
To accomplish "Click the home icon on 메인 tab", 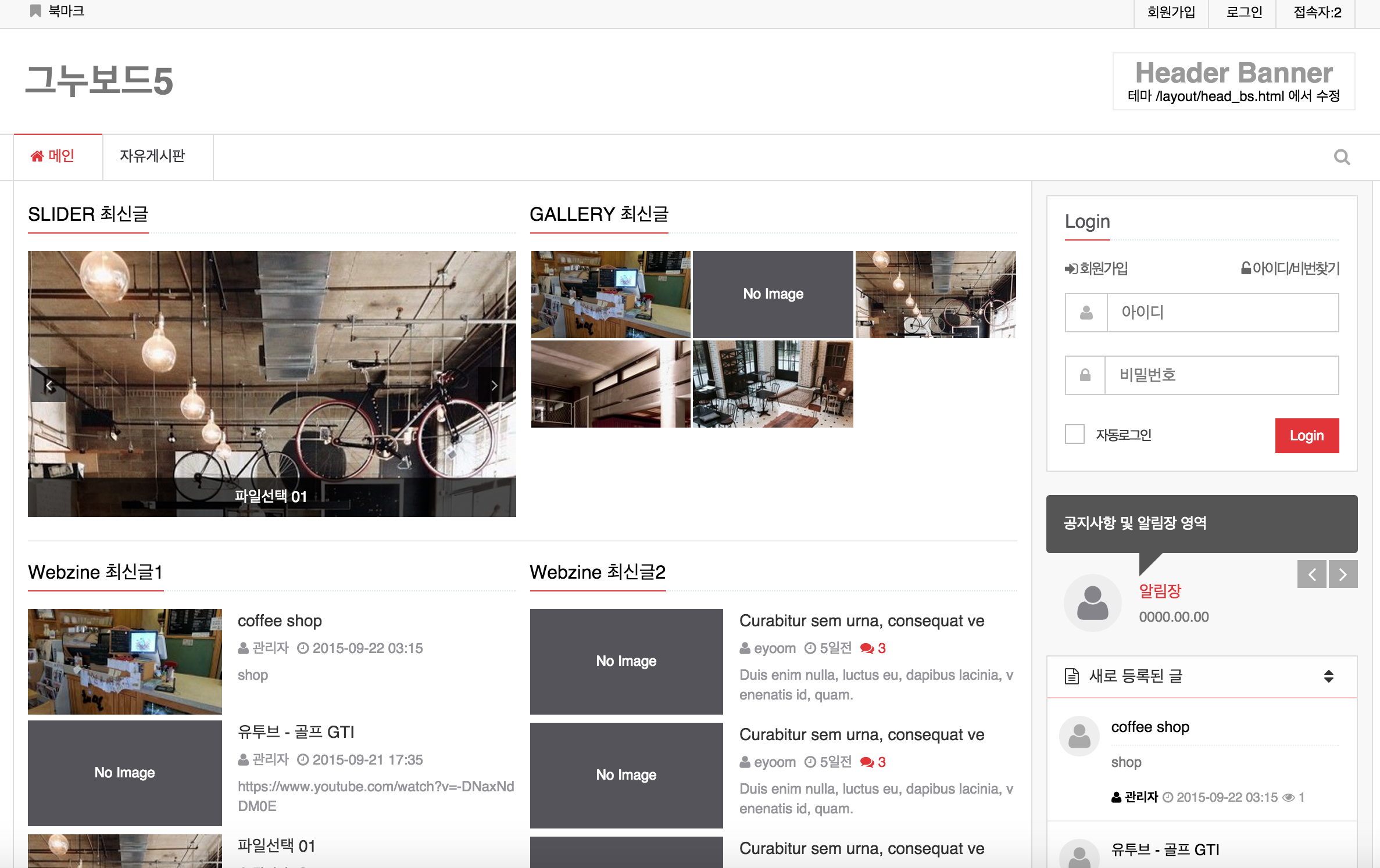I will tap(37, 156).
